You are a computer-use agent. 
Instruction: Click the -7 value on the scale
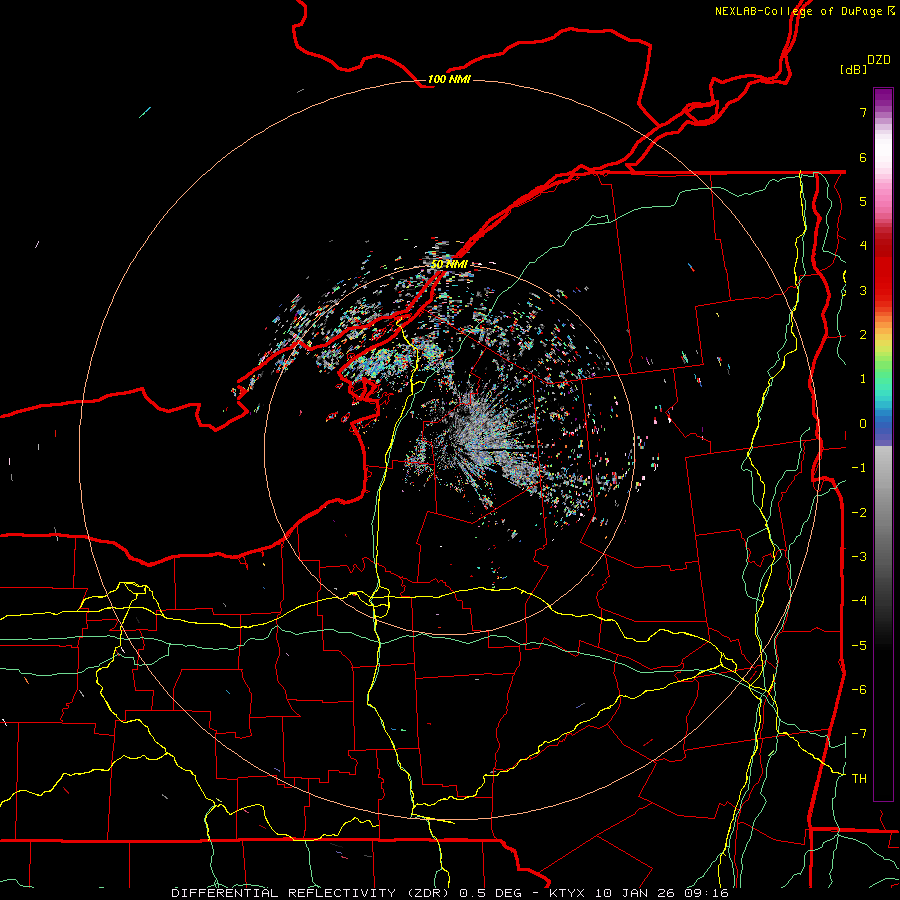(x=859, y=734)
